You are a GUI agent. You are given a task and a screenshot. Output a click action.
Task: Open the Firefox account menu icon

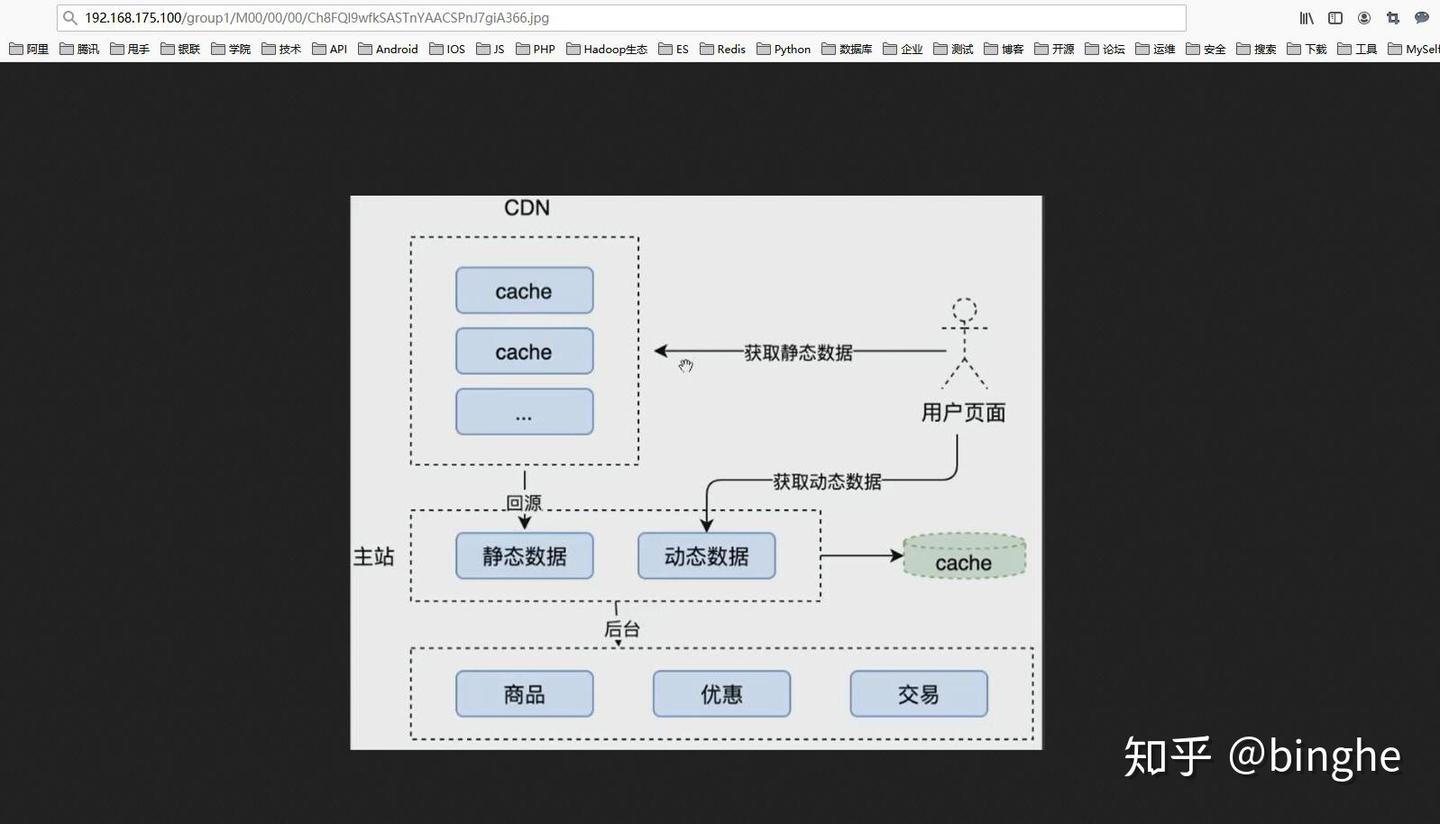pos(1364,18)
